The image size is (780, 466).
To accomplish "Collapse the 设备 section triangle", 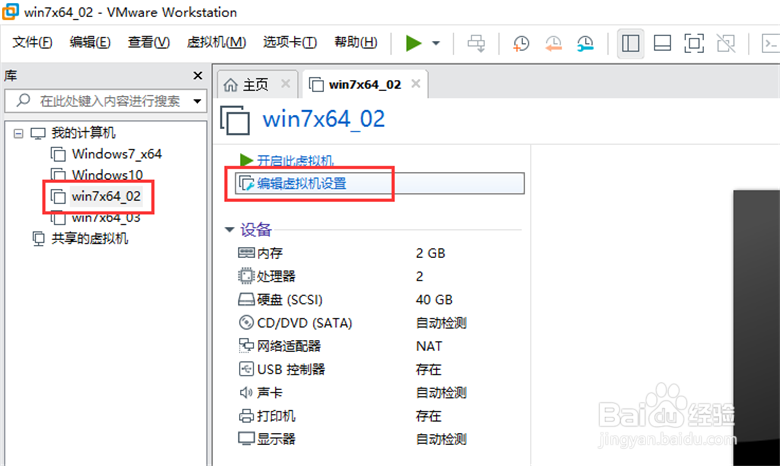I will tap(229, 230).
